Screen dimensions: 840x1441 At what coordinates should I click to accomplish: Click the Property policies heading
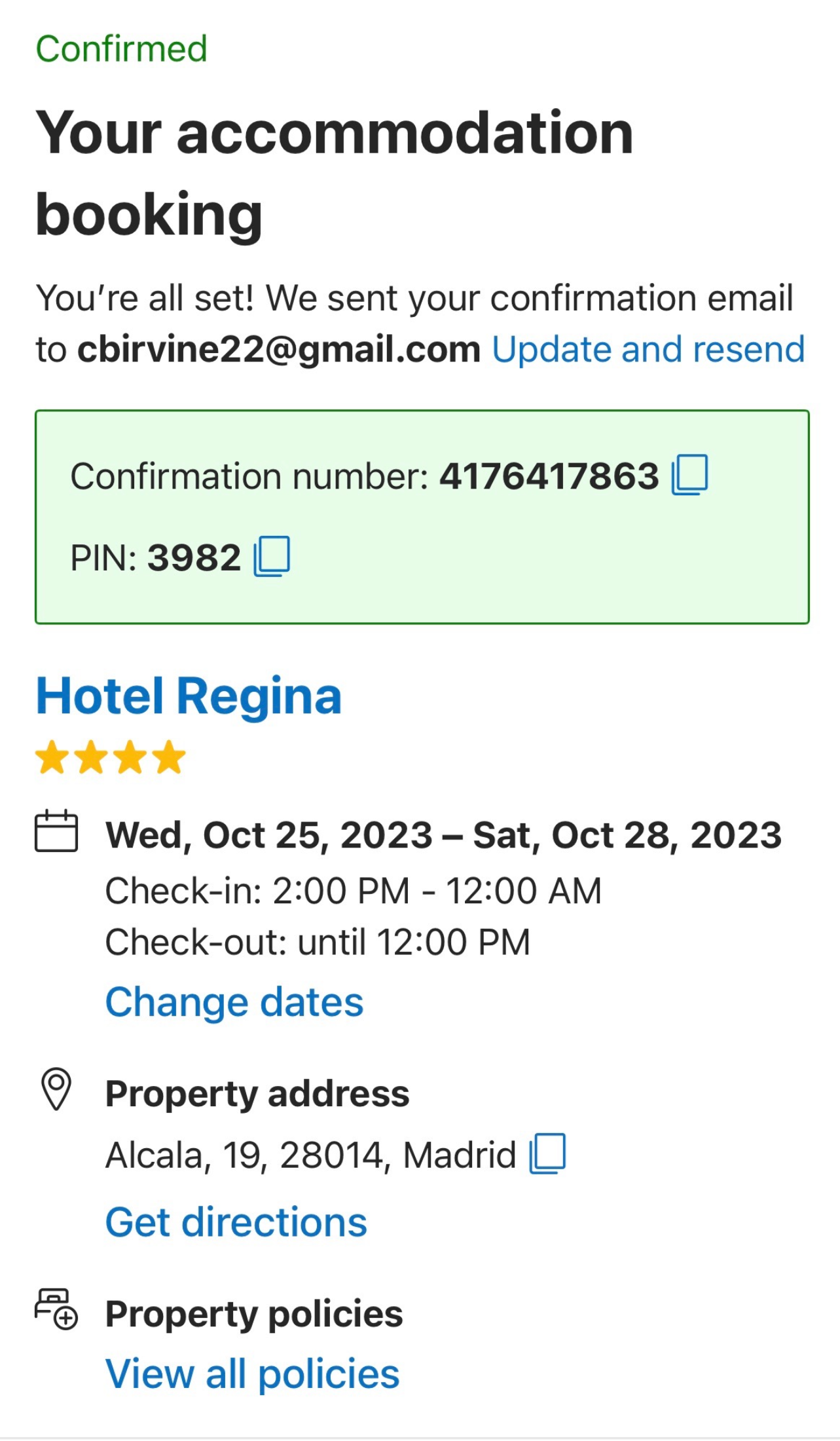(x=254, y=1314)
